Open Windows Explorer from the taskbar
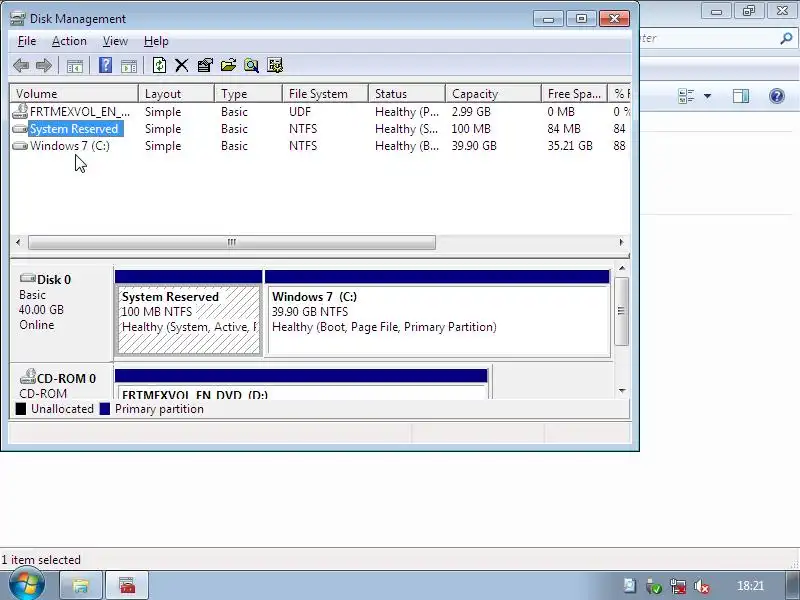Image resolution: width=800 pixels, height=600 pixels. (80, 585)
